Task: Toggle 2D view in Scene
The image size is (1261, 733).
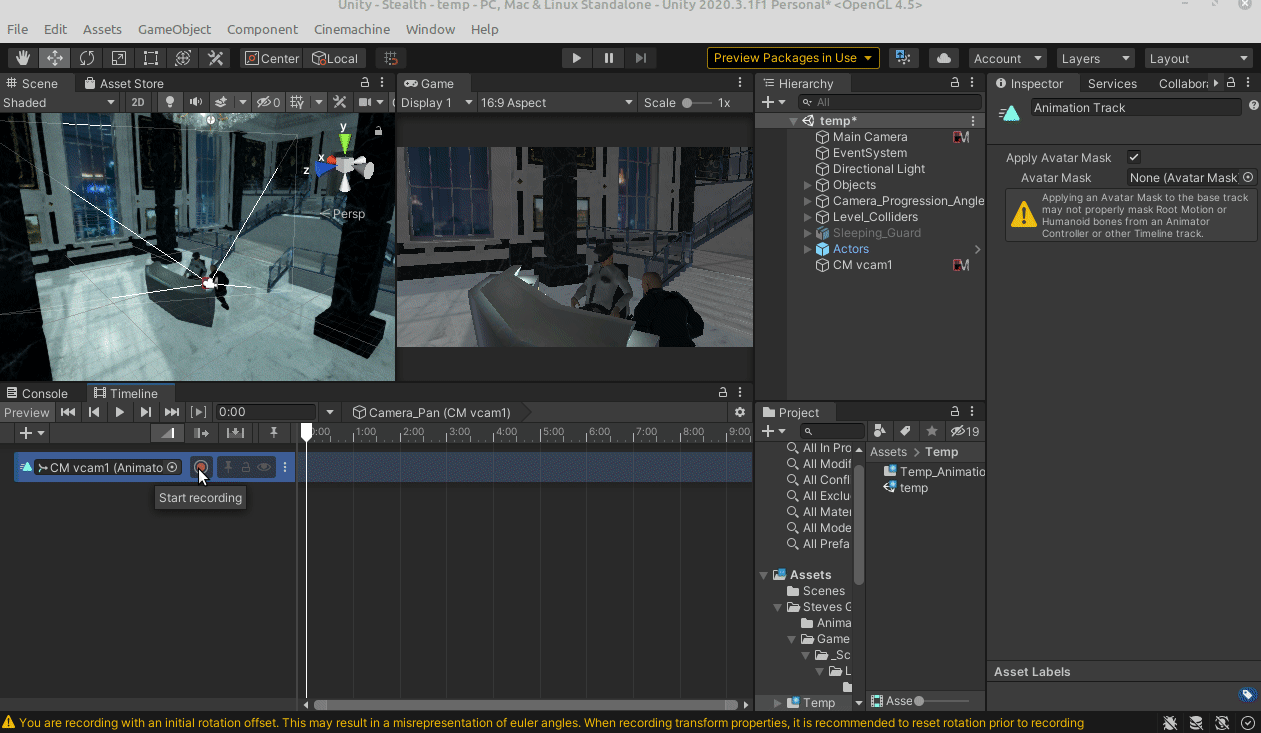Action: tap(138, 102)
